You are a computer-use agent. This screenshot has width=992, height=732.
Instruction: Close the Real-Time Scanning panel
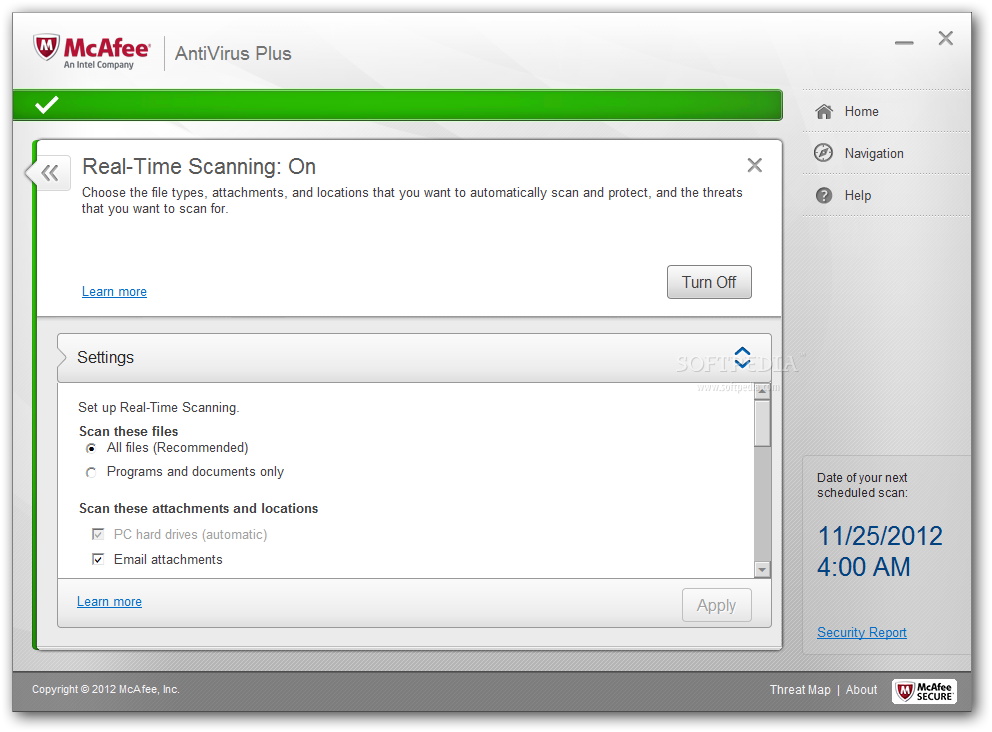755,165
